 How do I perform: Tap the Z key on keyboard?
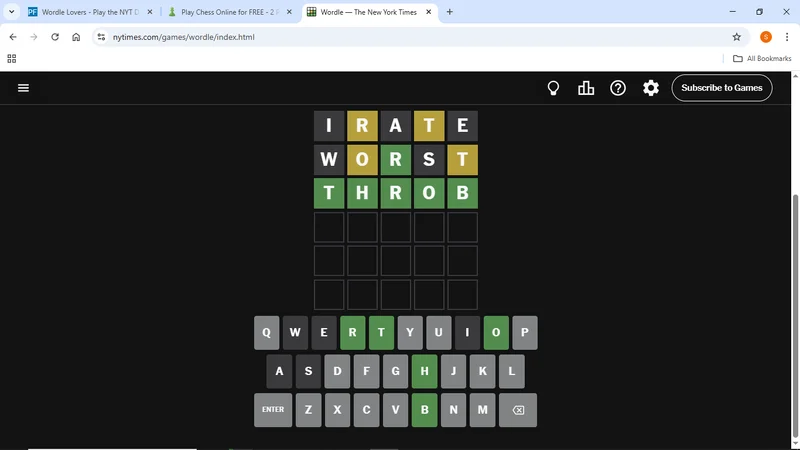[x=308, y=410]
